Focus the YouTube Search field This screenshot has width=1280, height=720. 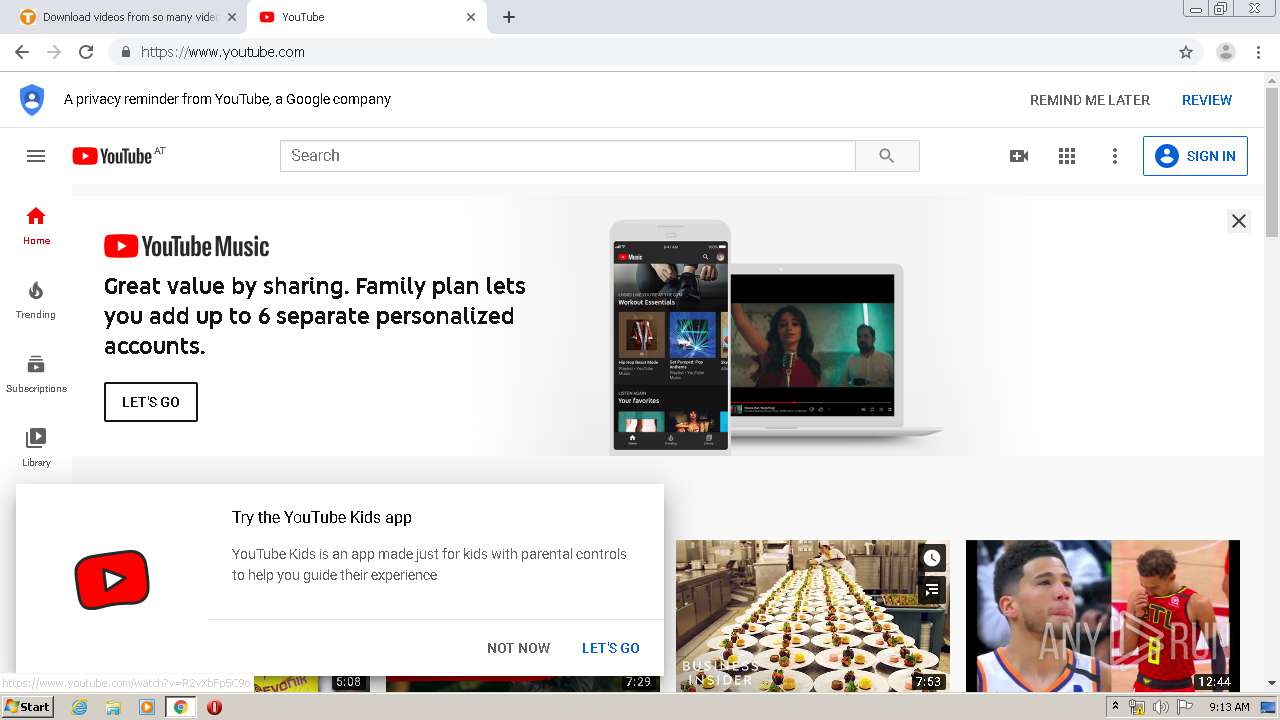tap(568, 156)
